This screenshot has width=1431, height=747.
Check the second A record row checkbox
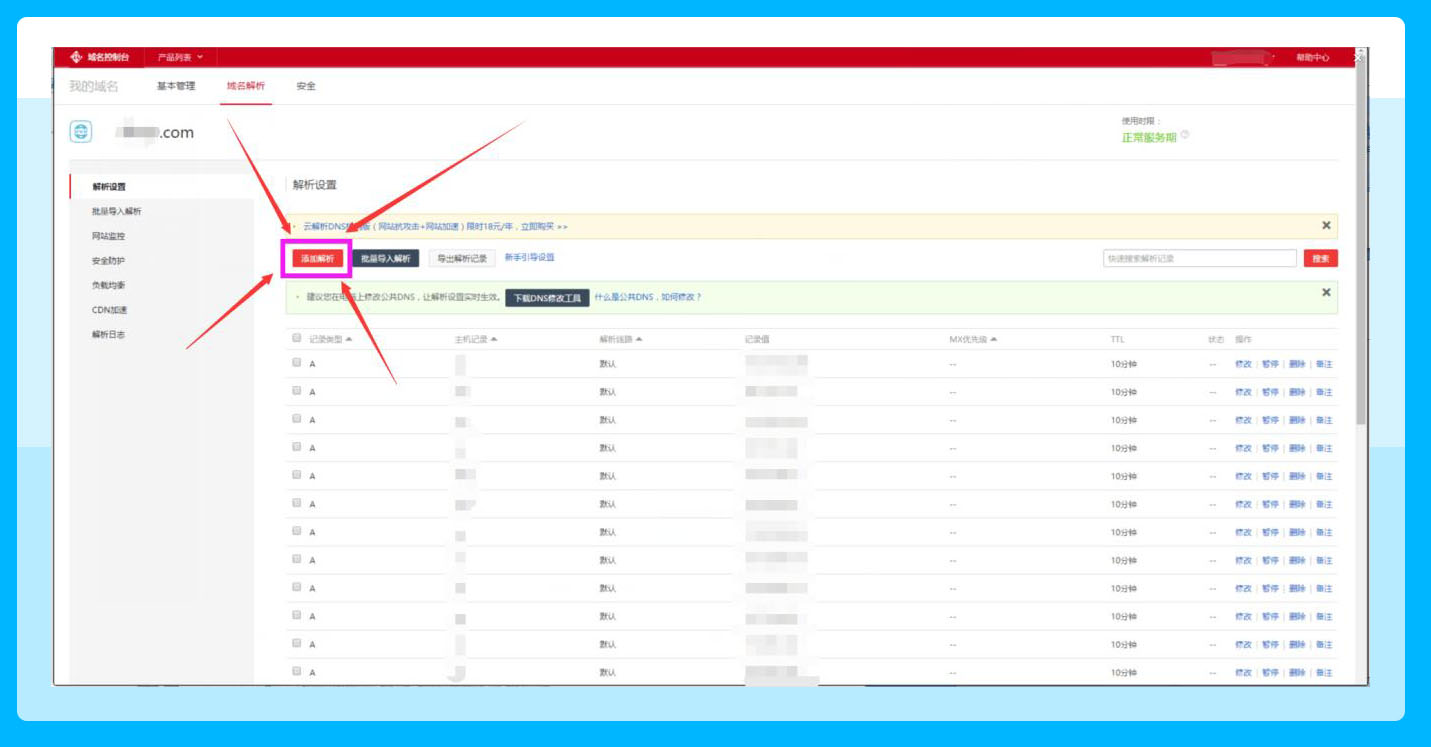(297, 391)
